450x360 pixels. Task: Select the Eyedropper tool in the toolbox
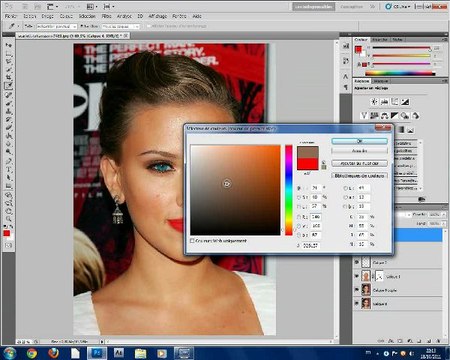tap(9, 86)
